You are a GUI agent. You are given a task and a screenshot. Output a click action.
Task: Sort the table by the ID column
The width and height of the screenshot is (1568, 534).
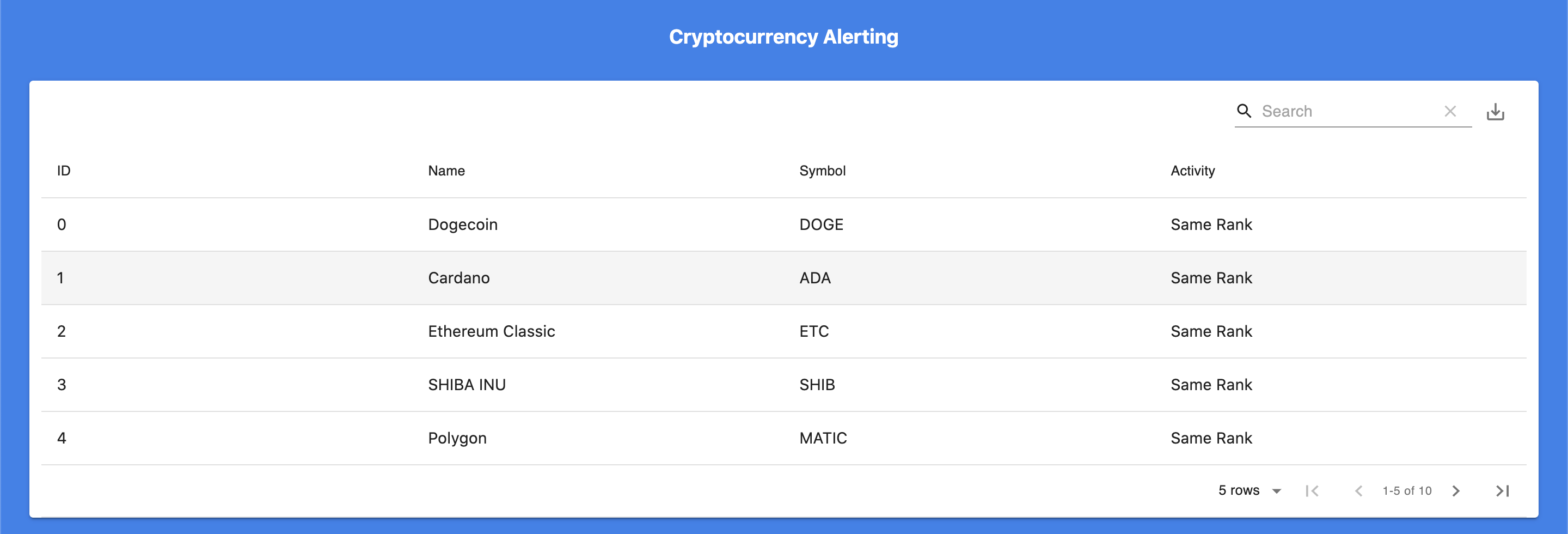[x=63, y=171]
